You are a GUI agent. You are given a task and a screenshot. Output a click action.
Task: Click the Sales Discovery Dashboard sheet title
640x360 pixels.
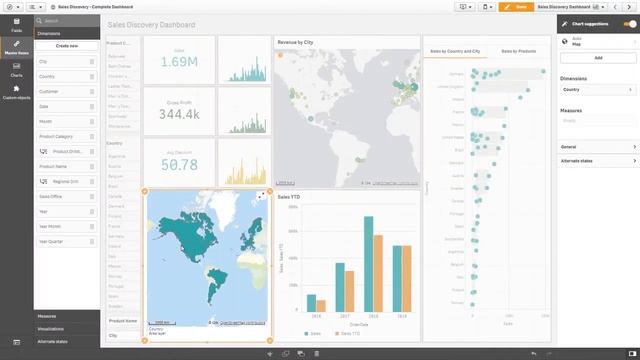(x=151, y=25)
